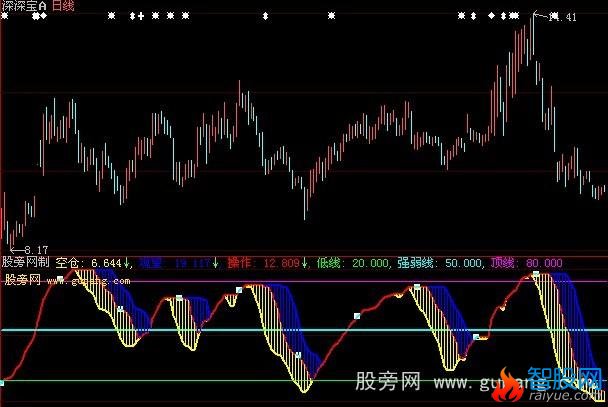This screenshot has height=407, width=608.
Task: Click the square marker midway up the lone red rising slope
Action: 357,316
